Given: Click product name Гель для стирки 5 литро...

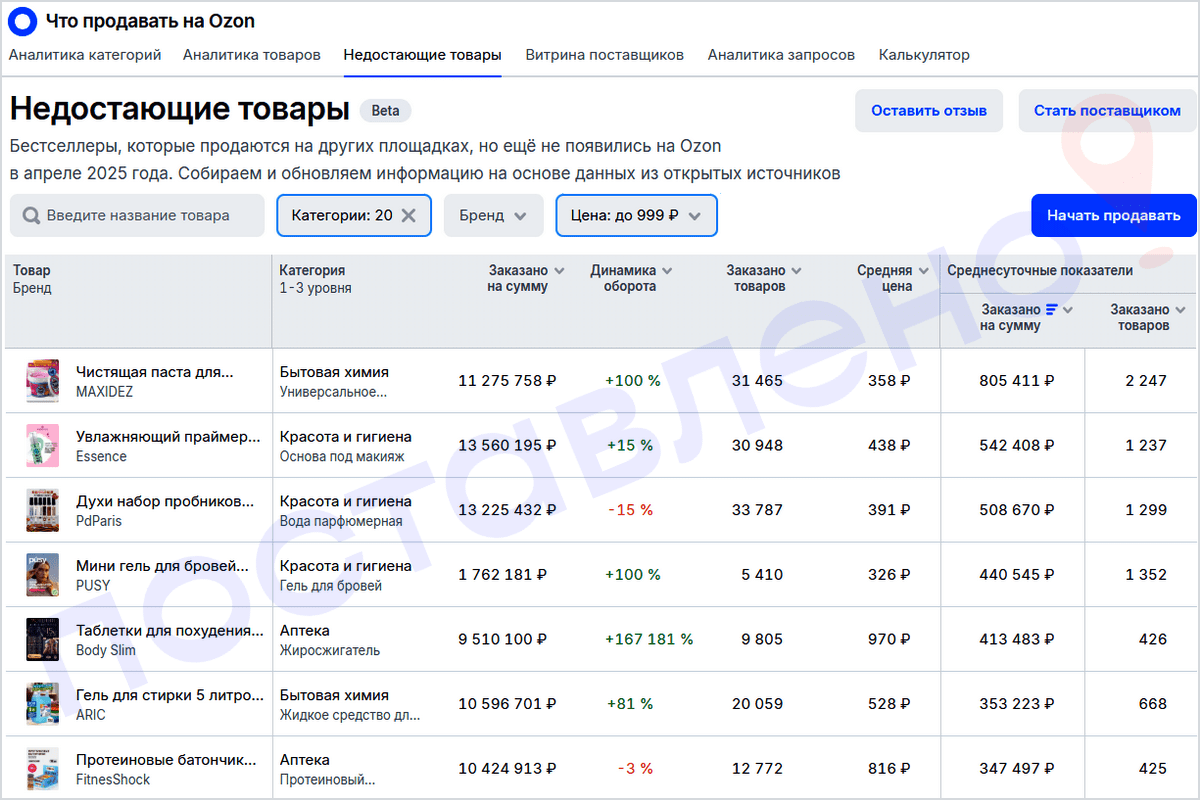Looking at the screenshot, I should click(170, 695).
